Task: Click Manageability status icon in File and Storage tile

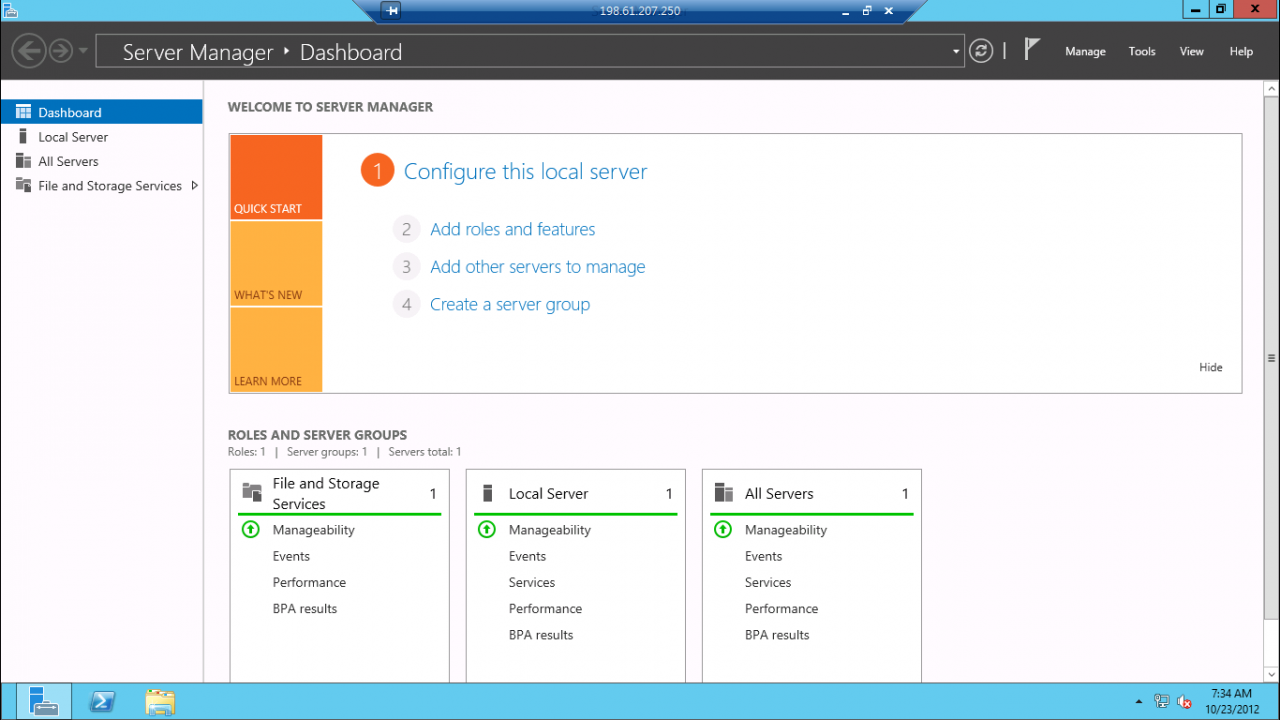Action: coord(251,529)
